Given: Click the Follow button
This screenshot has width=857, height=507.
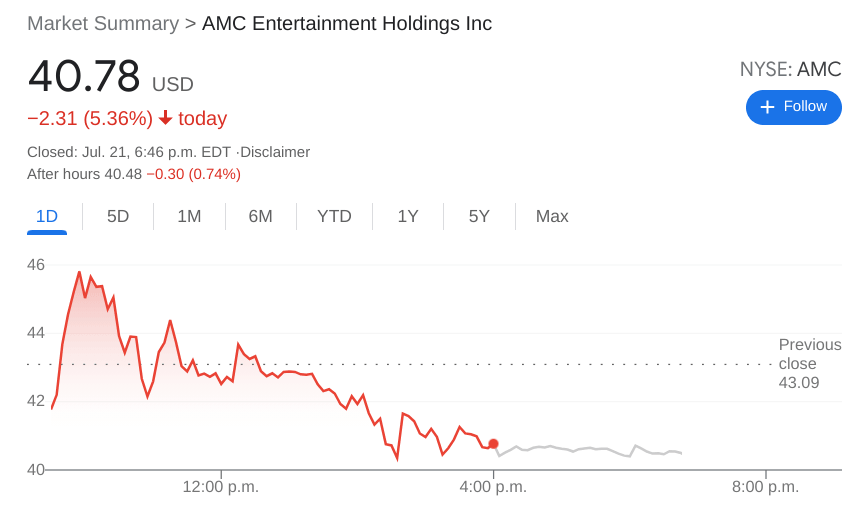Looking at the screenshot, I should (793, 107).
